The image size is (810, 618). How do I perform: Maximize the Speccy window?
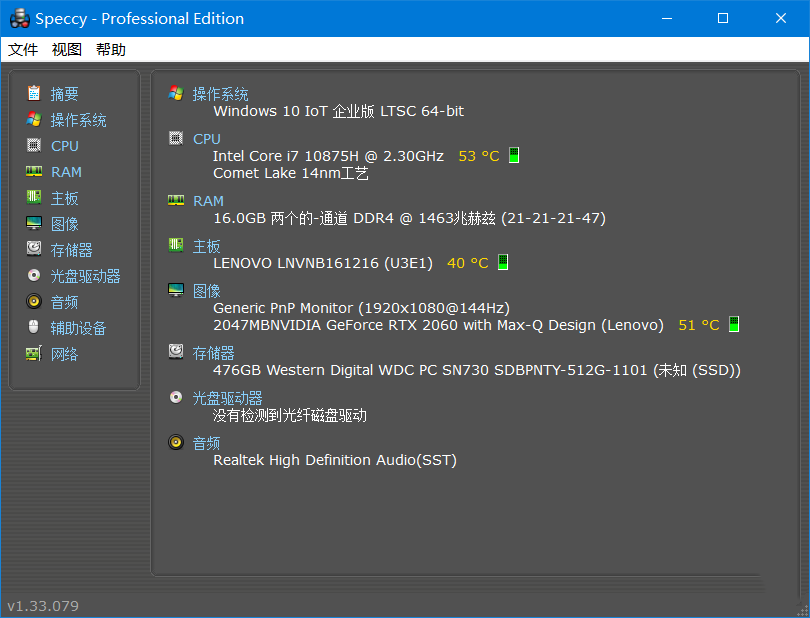[x=723, y=19]
